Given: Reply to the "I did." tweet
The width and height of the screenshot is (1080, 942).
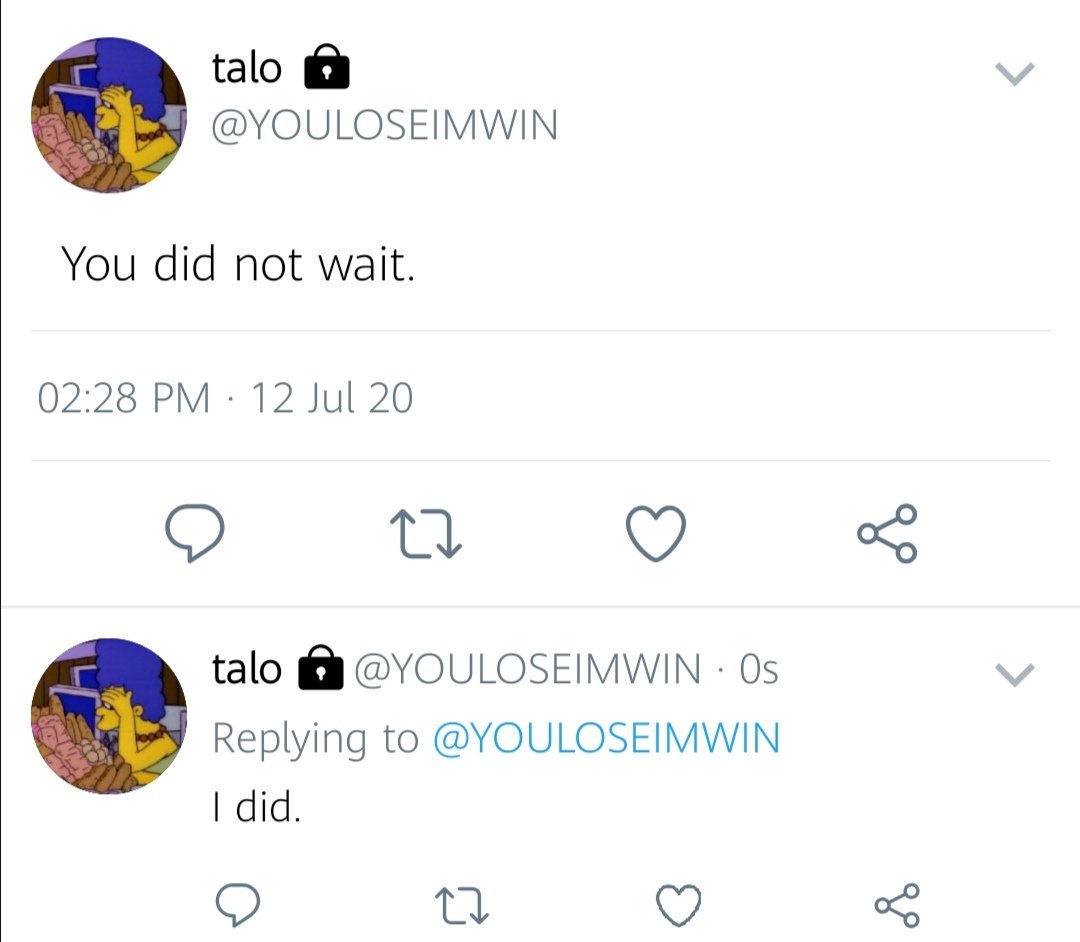Looking at the screenshot, I should click(238, 905).
